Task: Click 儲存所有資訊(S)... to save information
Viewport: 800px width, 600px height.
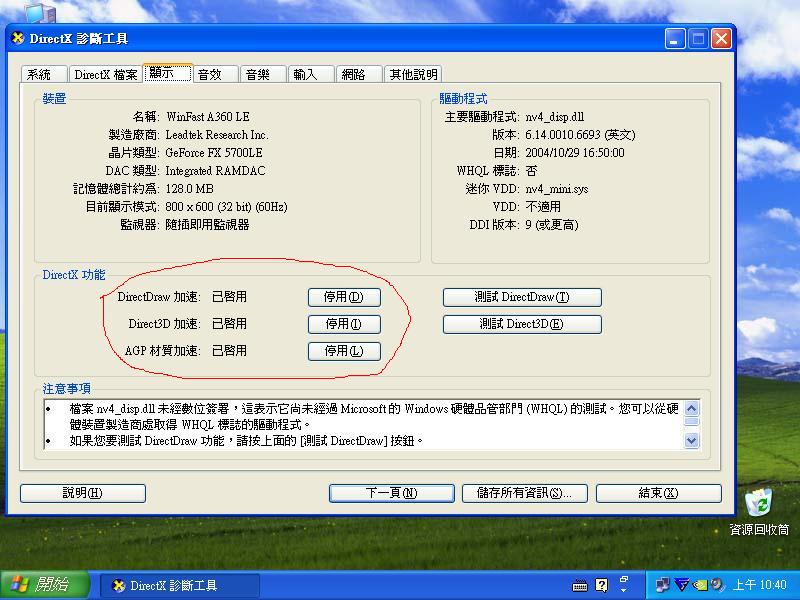Action: [524, 493]
